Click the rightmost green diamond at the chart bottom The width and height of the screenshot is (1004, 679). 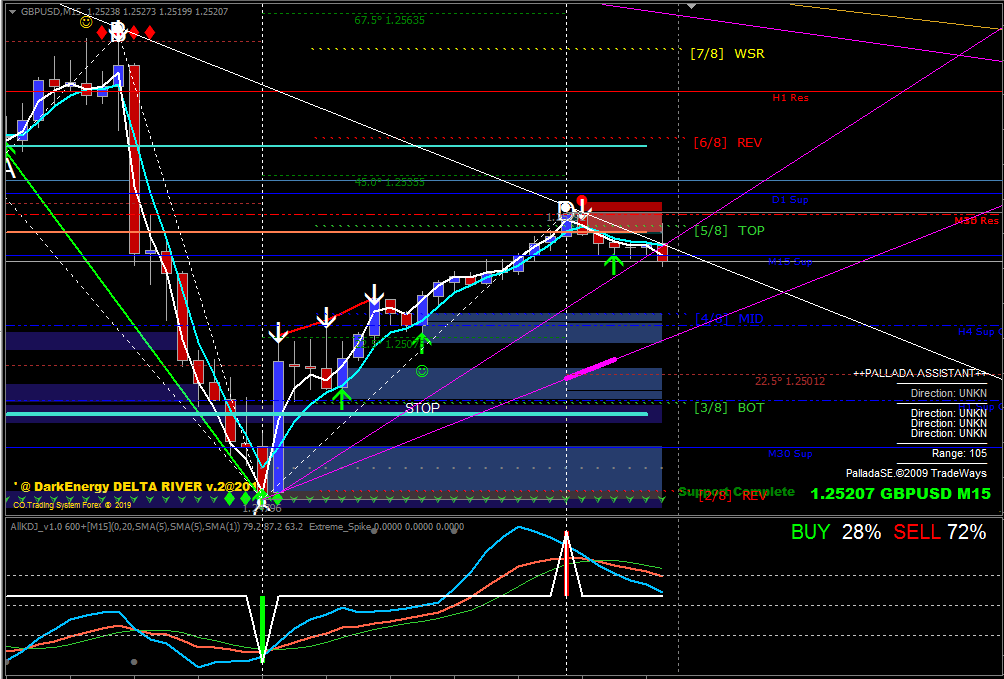point(277,498)
